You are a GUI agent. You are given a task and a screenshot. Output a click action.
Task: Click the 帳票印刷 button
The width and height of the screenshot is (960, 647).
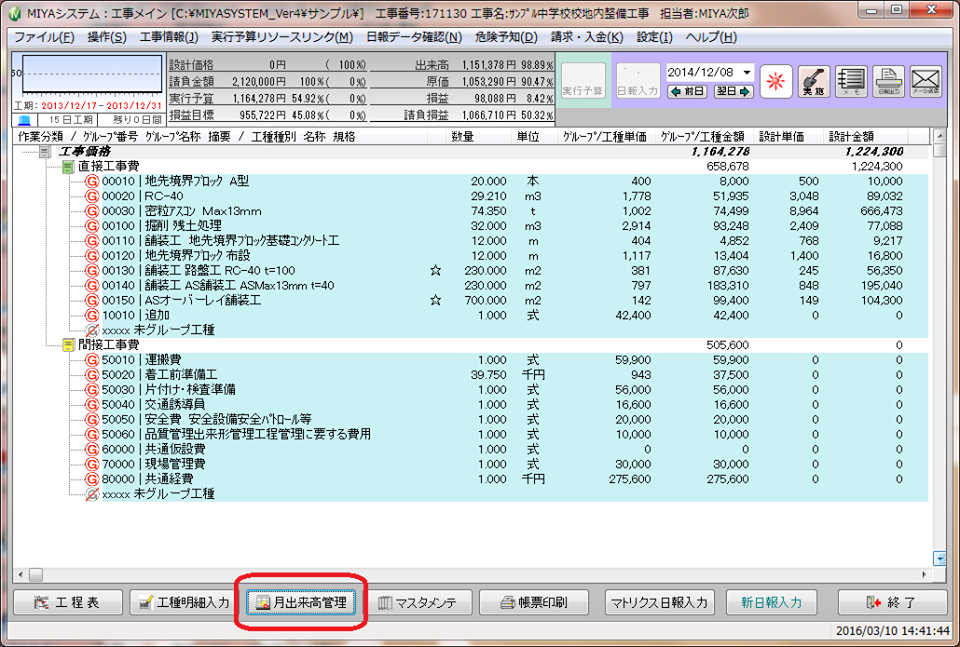(x=534, y=602)
